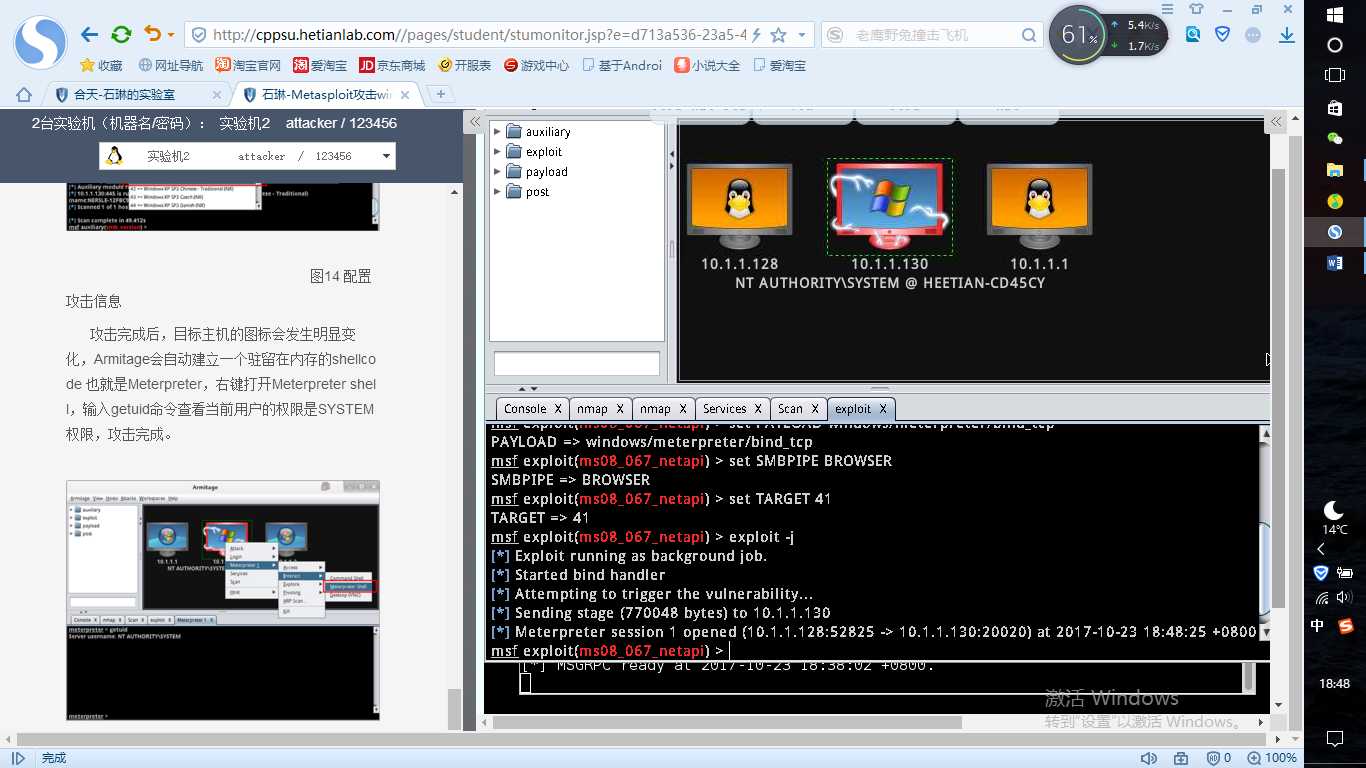
Task: Expand the auxiliary module folder
Action: click(497, 131)
